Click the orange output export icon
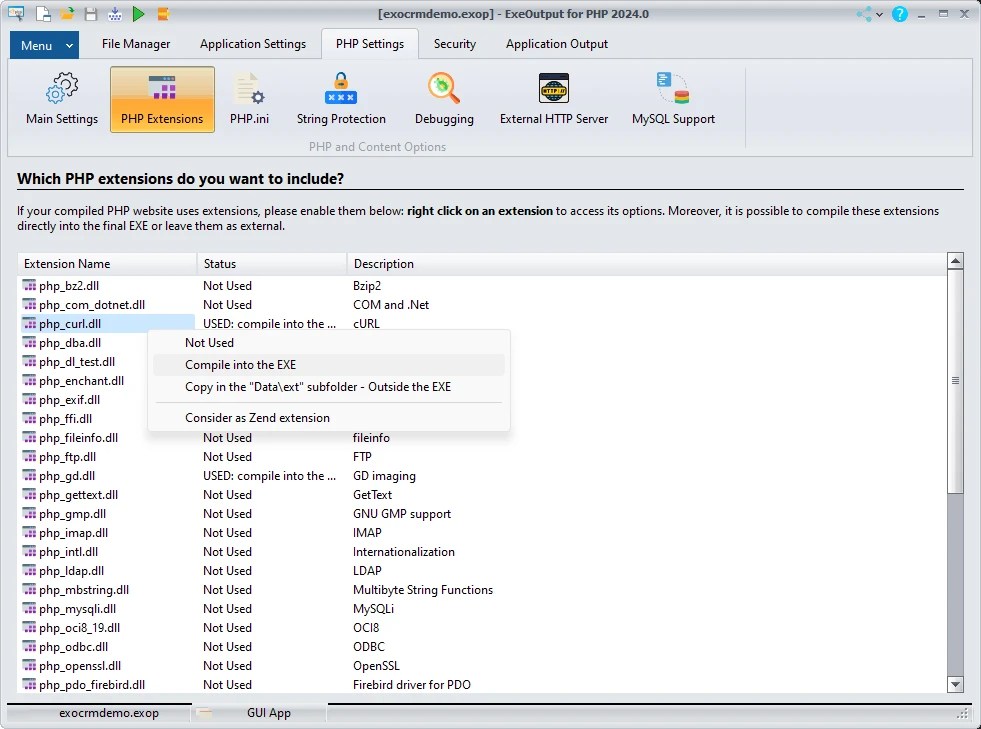This screenshot has width=981, height=729. [x=163, y=13]
